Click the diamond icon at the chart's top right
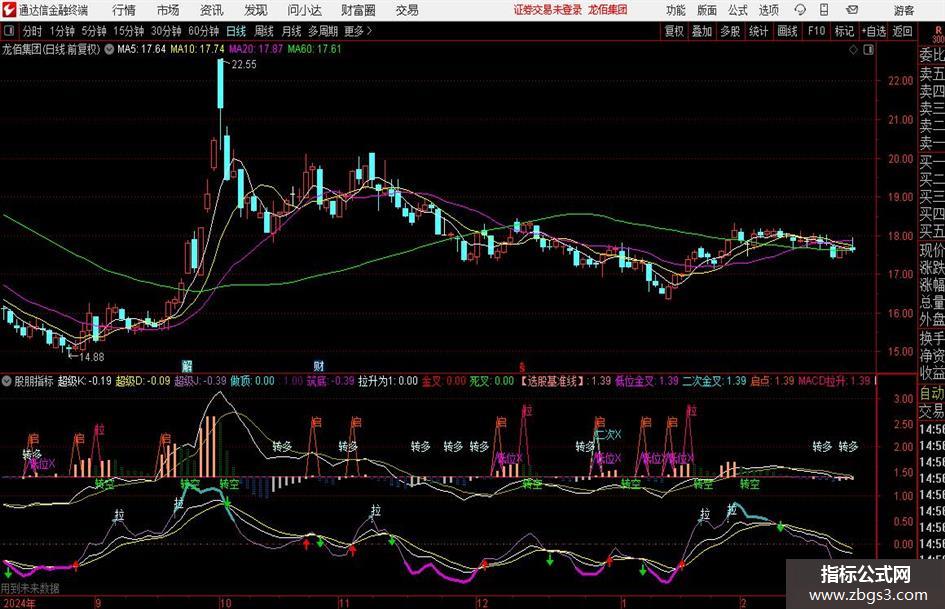This screenshot has height=609, width=945. click(853, 50)
